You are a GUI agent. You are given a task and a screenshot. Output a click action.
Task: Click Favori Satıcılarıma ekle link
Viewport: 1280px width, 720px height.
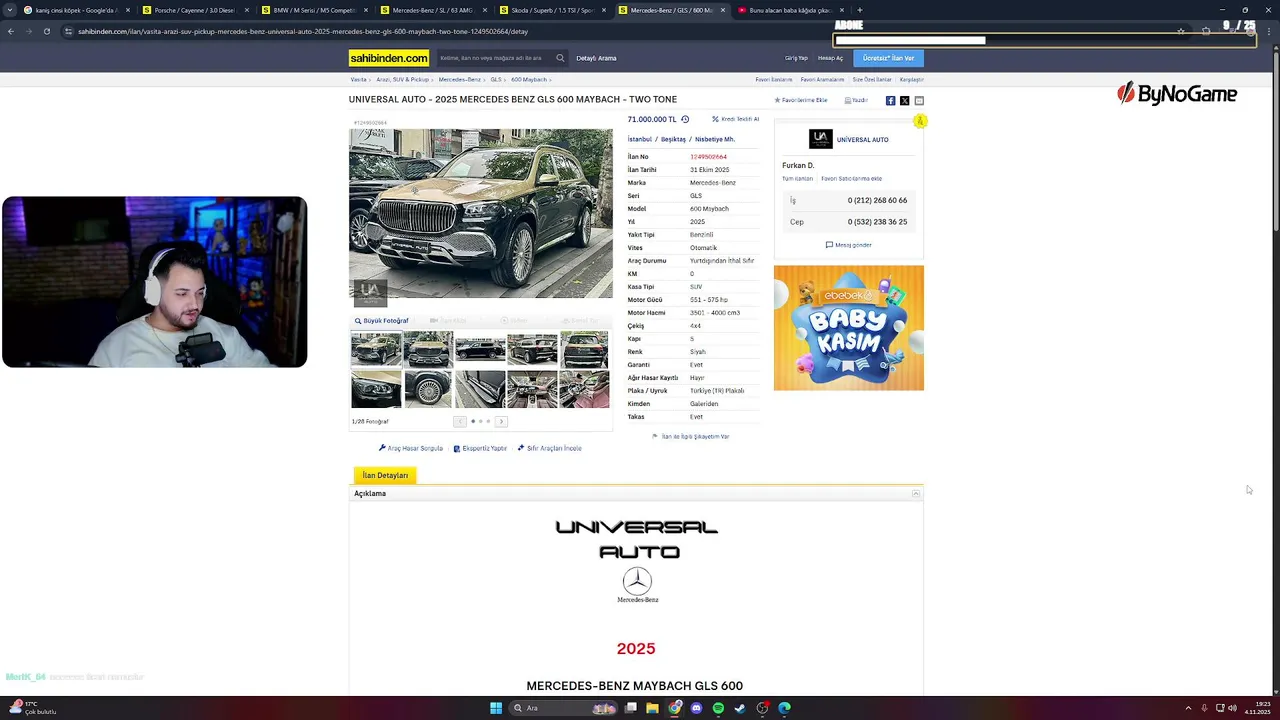(x=851, y=178)
